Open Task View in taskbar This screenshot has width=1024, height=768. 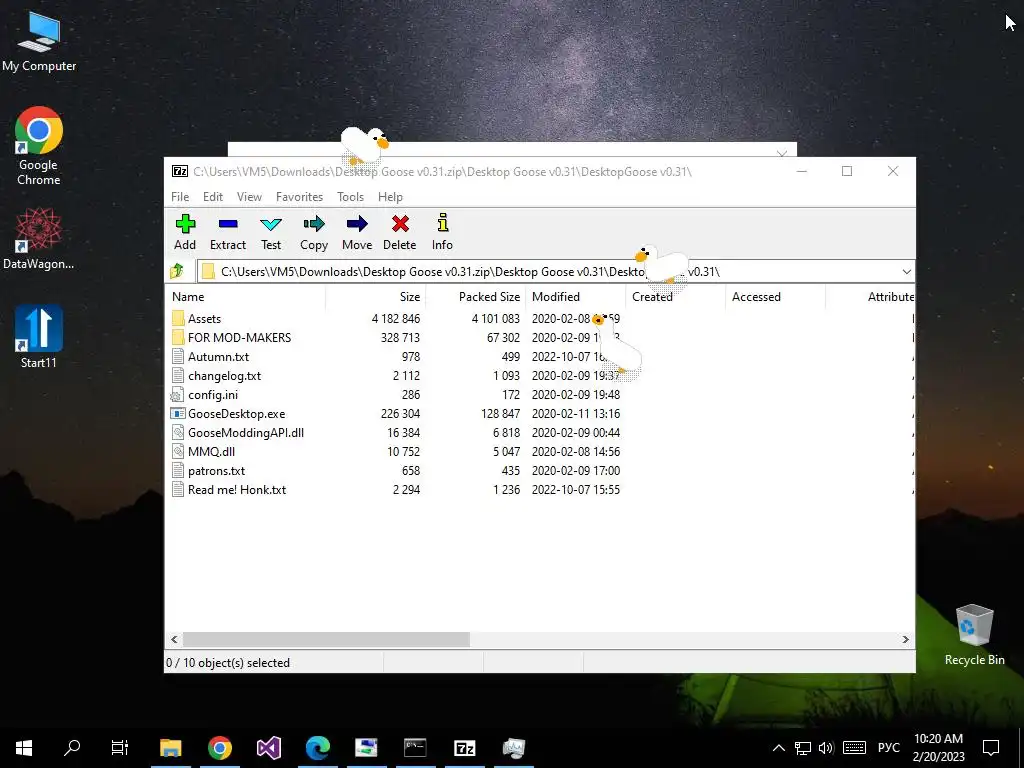120,748
